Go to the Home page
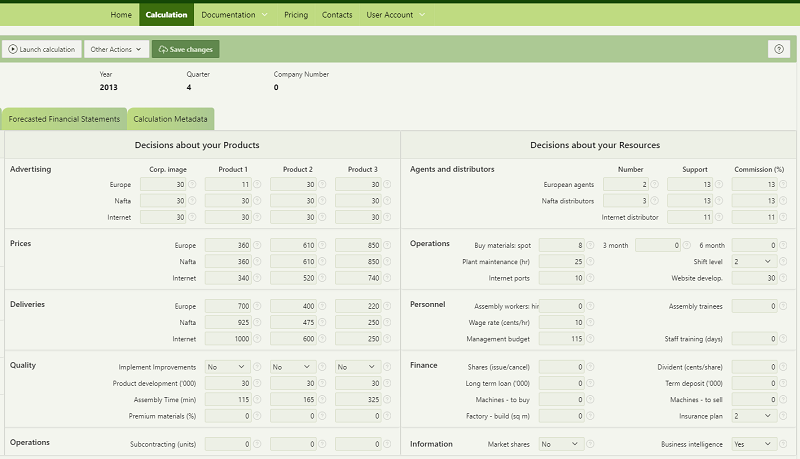Screen dimensions: 800x459 121,15
